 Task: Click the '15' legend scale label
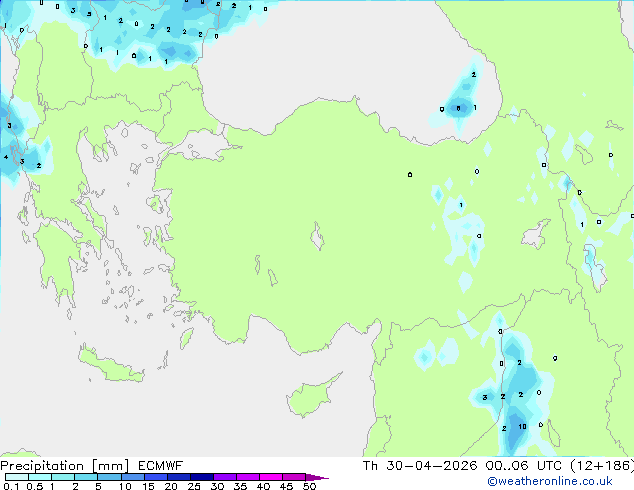click(148, 486)
